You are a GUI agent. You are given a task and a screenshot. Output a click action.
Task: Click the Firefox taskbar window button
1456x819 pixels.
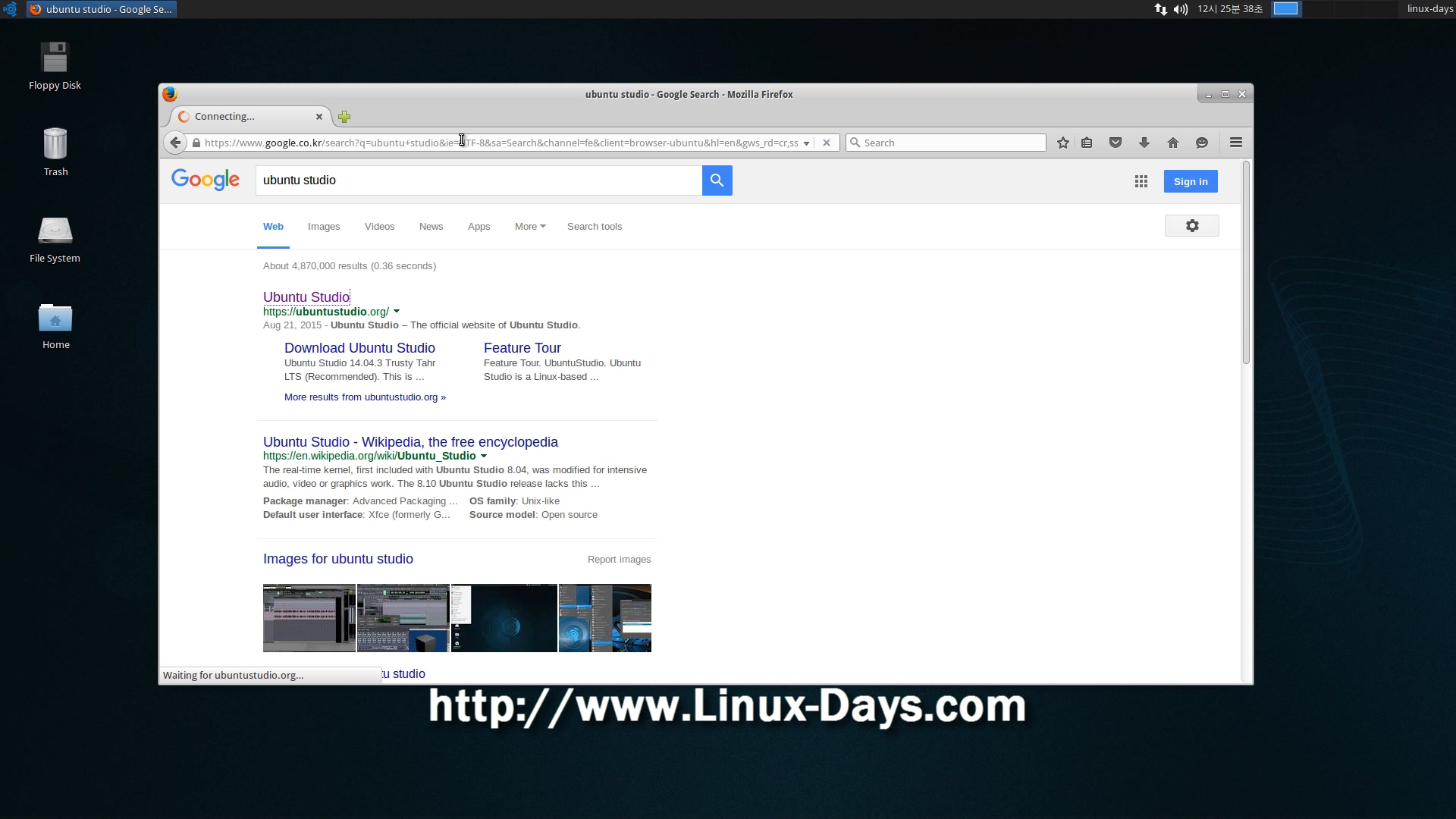coord(102,9)
